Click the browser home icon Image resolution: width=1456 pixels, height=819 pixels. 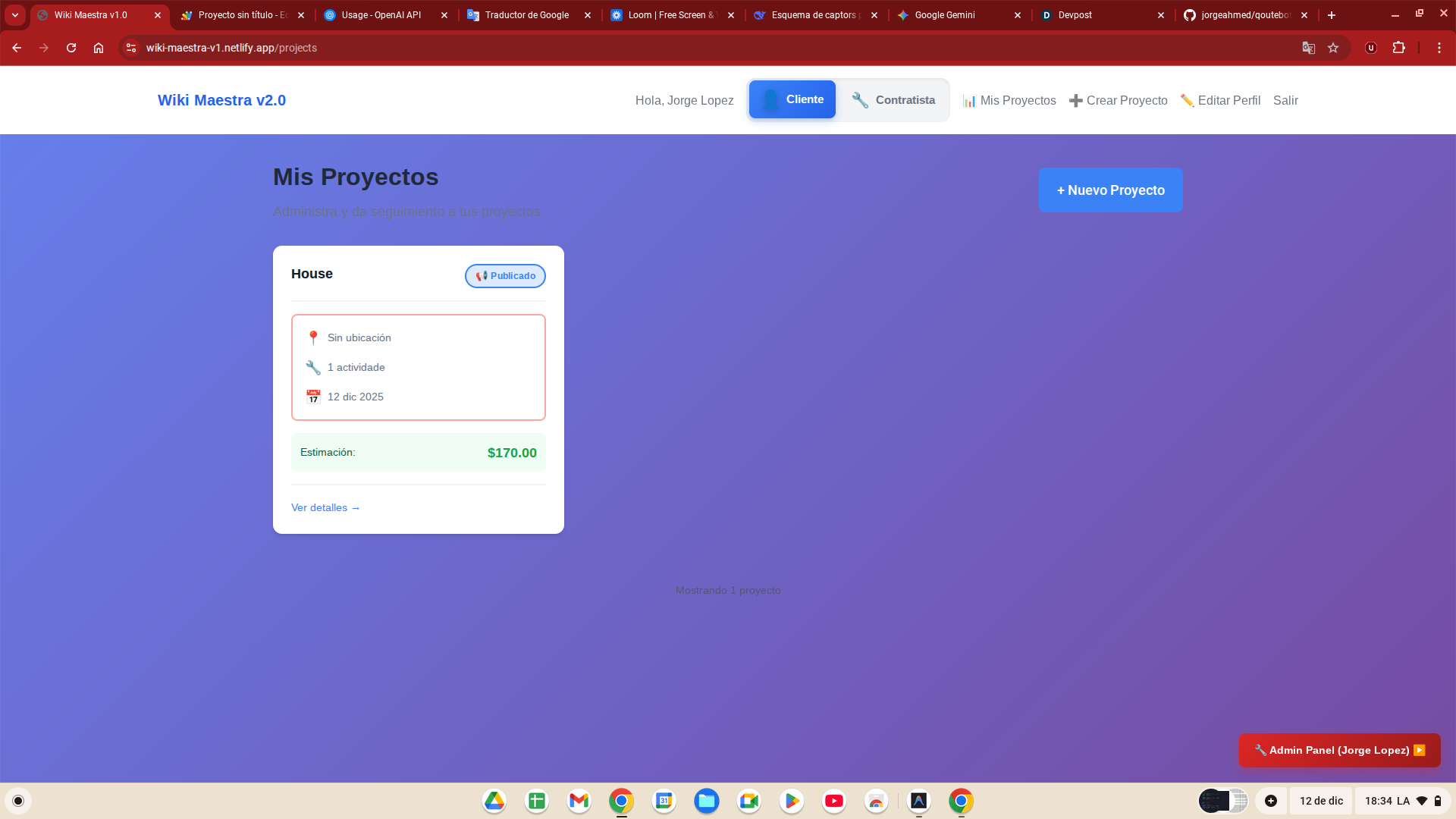coord(99,48)
